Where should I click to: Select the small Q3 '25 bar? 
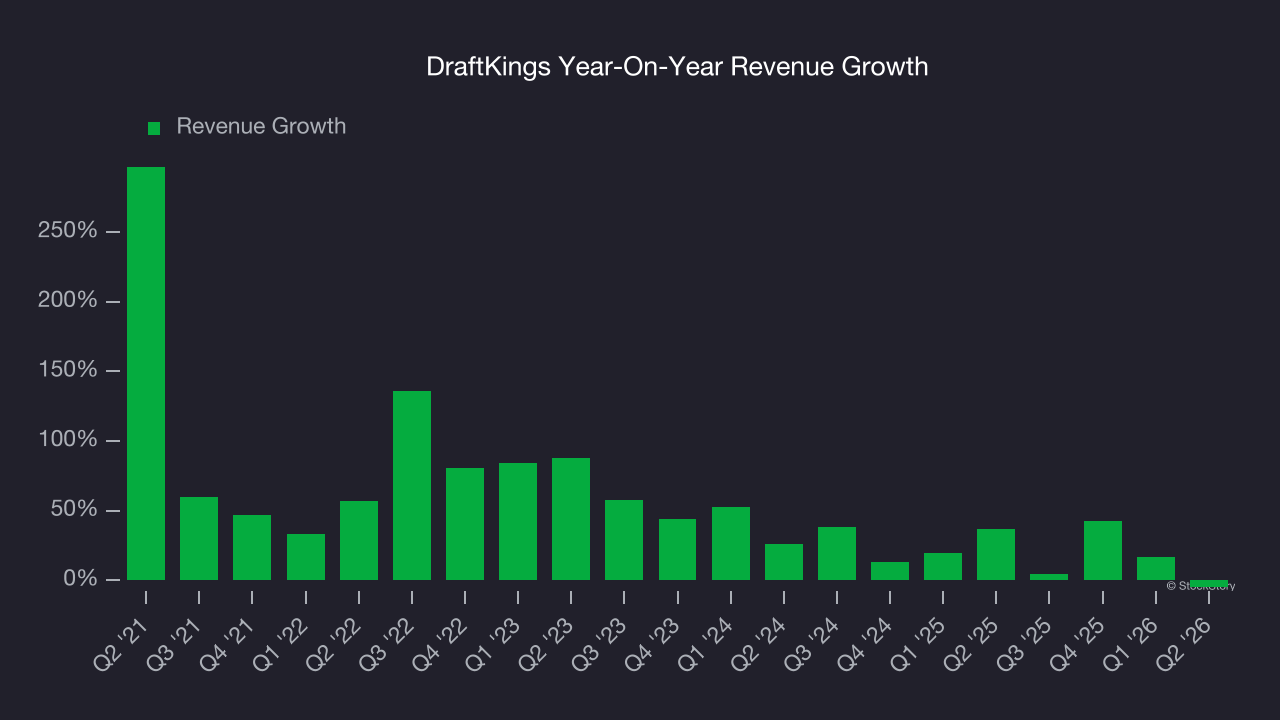pyautogui.click(x=1050, y=577)
